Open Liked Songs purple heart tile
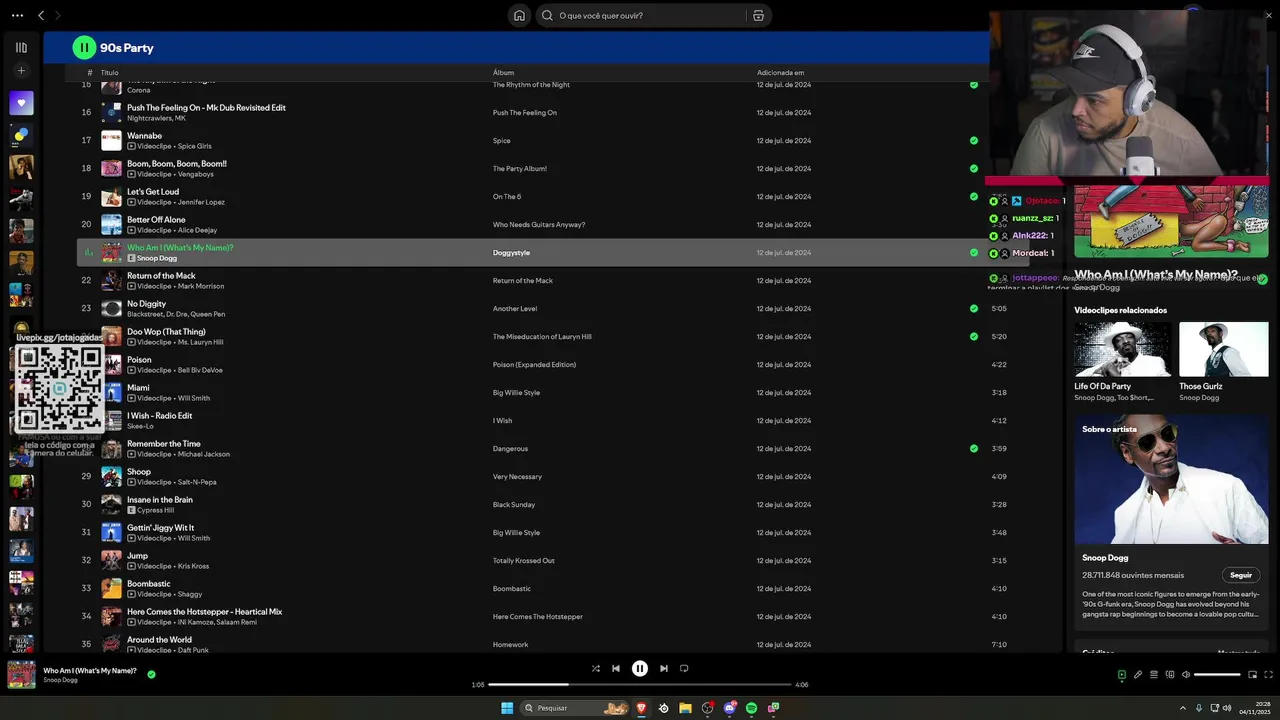This screenshot has height=720, width=1280. click(21, 103)
